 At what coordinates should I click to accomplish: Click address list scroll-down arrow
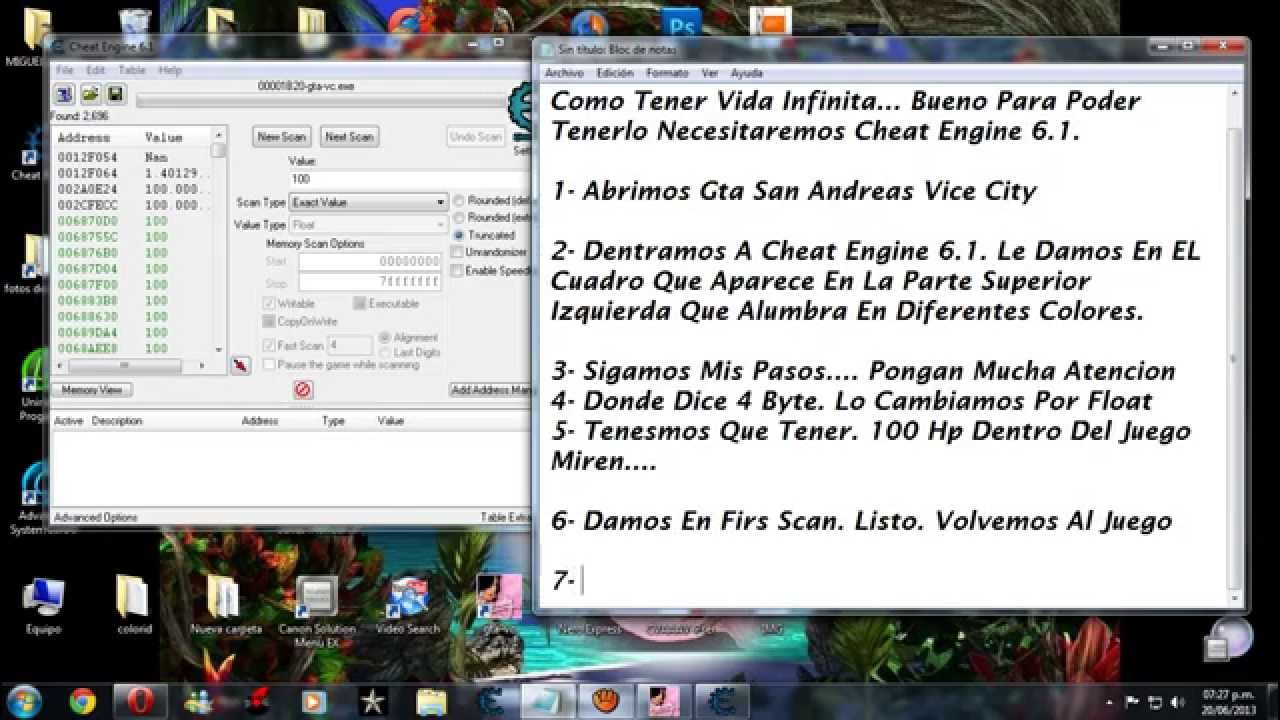219,350
